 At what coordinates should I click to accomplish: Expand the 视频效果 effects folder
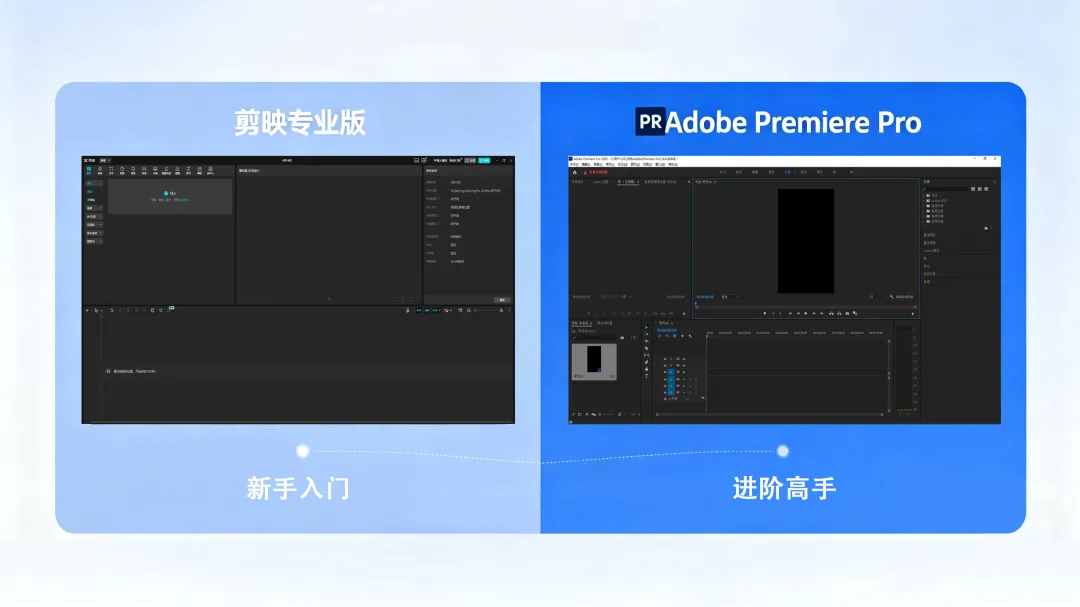(924, 216)
